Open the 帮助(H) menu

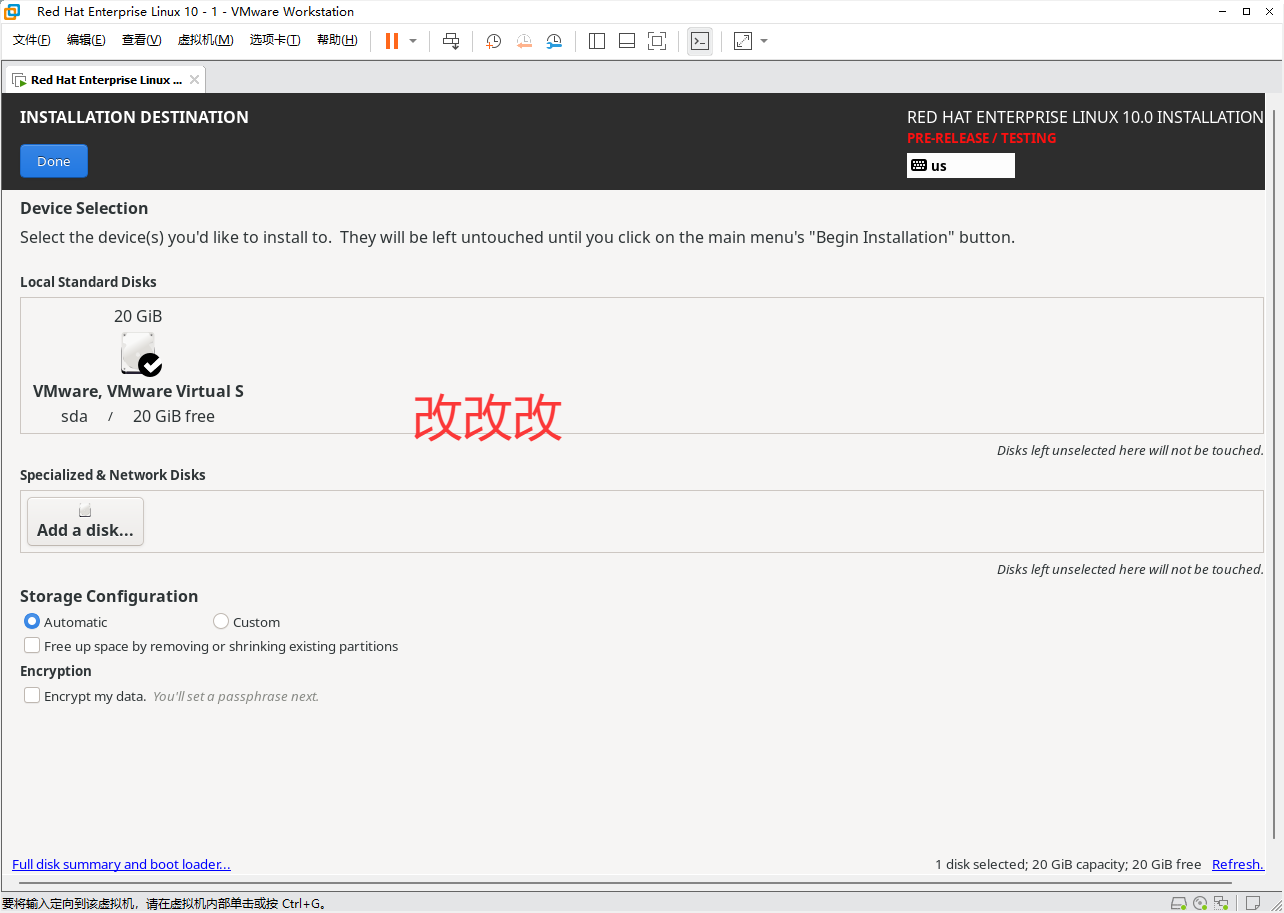[337, 40]
